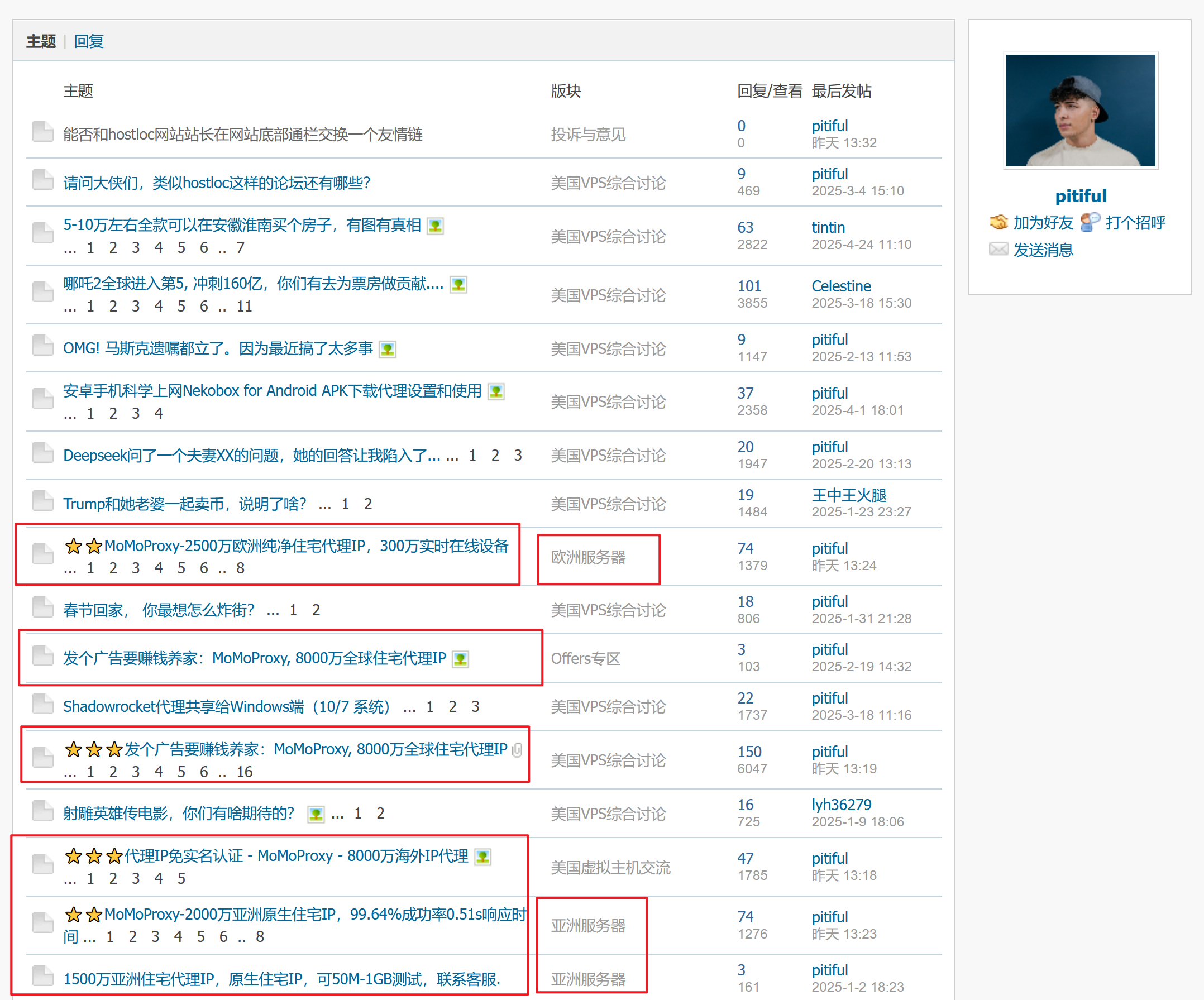Open last poster 王中王火腿 profile
This screenshot has width=1204, height=1000.
[849, 495]
